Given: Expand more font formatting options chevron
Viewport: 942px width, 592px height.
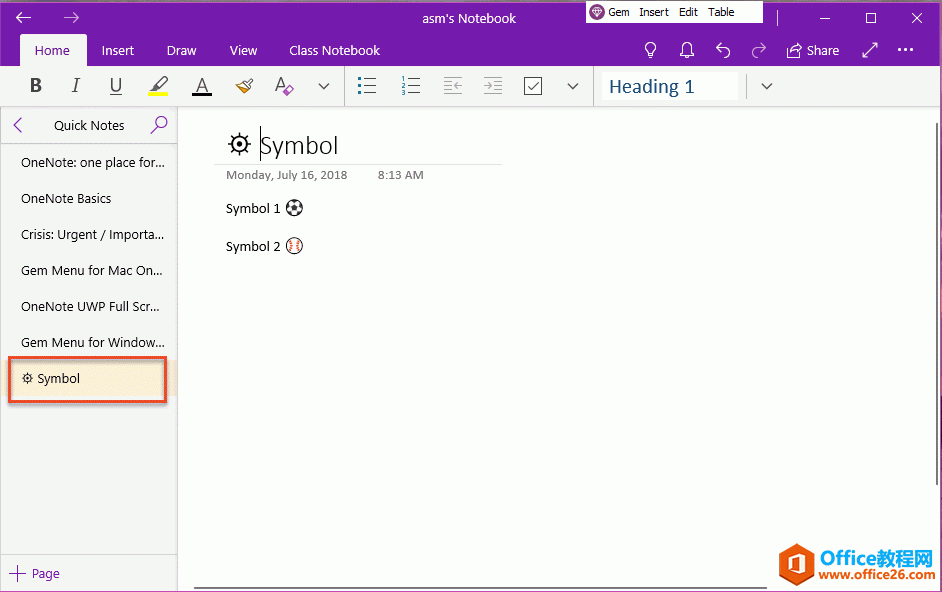Looking at the screenshot, I should (x=323, y=86).
